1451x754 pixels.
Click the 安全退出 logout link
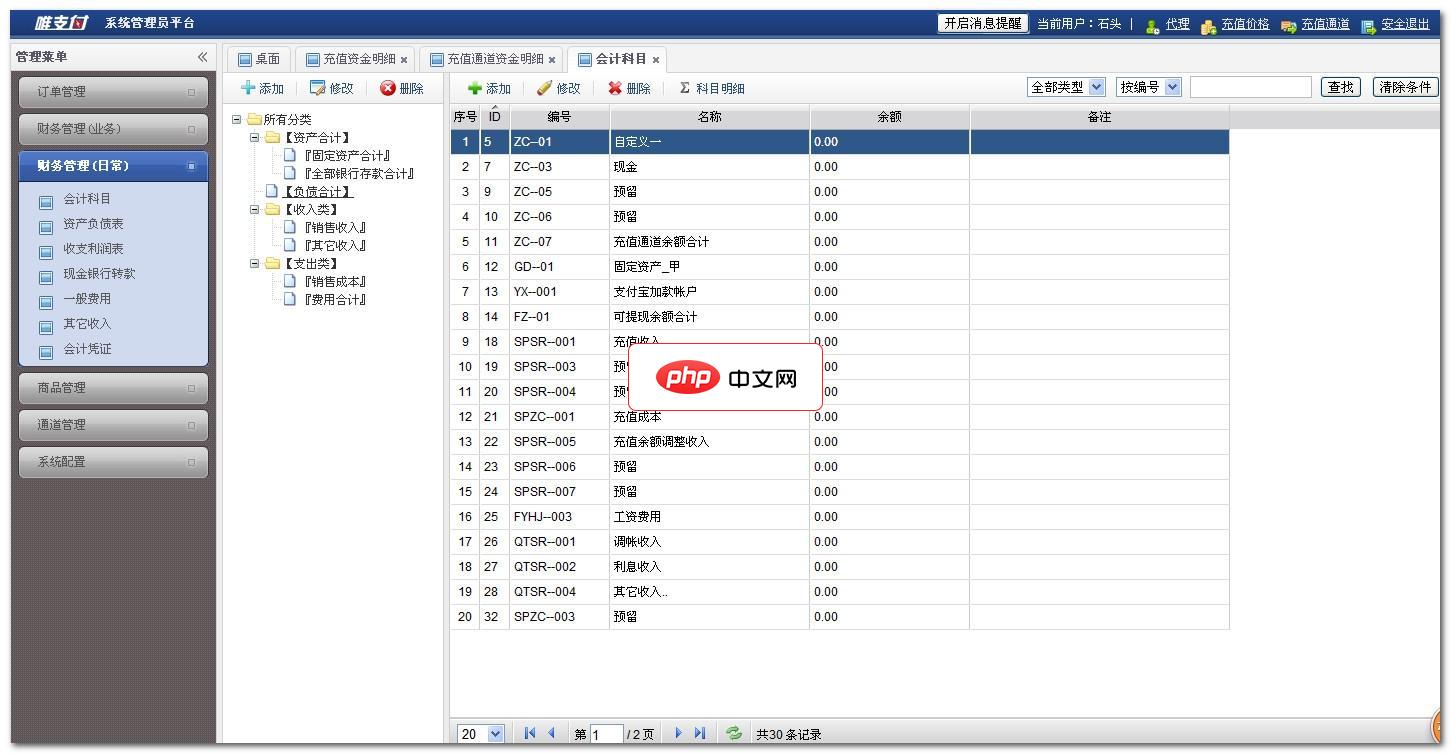[x=1404, y=23]
